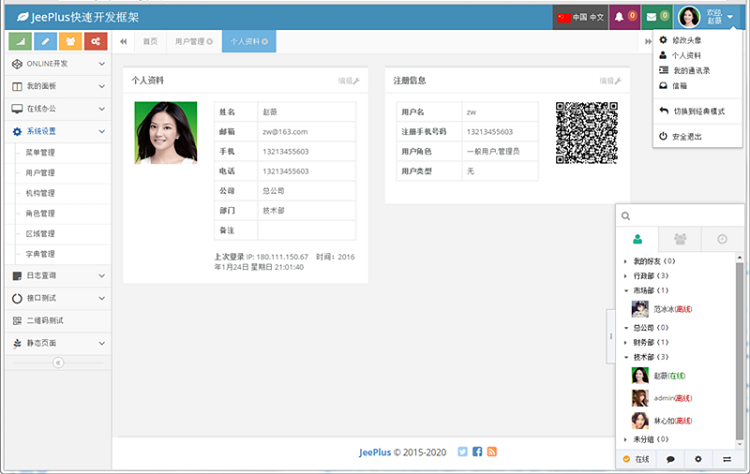Select 安全退出 from the user menu
This screenshot has height=474, width=750.
[x=686, y=135]
